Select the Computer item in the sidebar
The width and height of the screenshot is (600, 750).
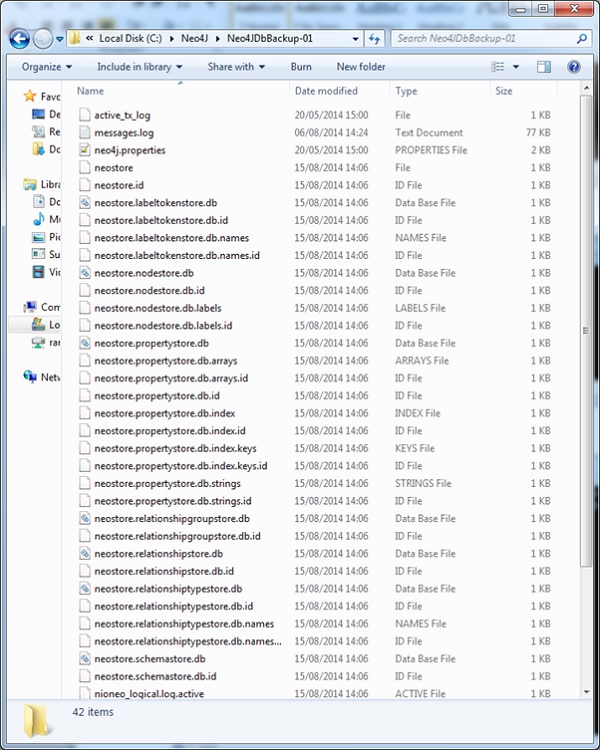[x=42, y=307]
